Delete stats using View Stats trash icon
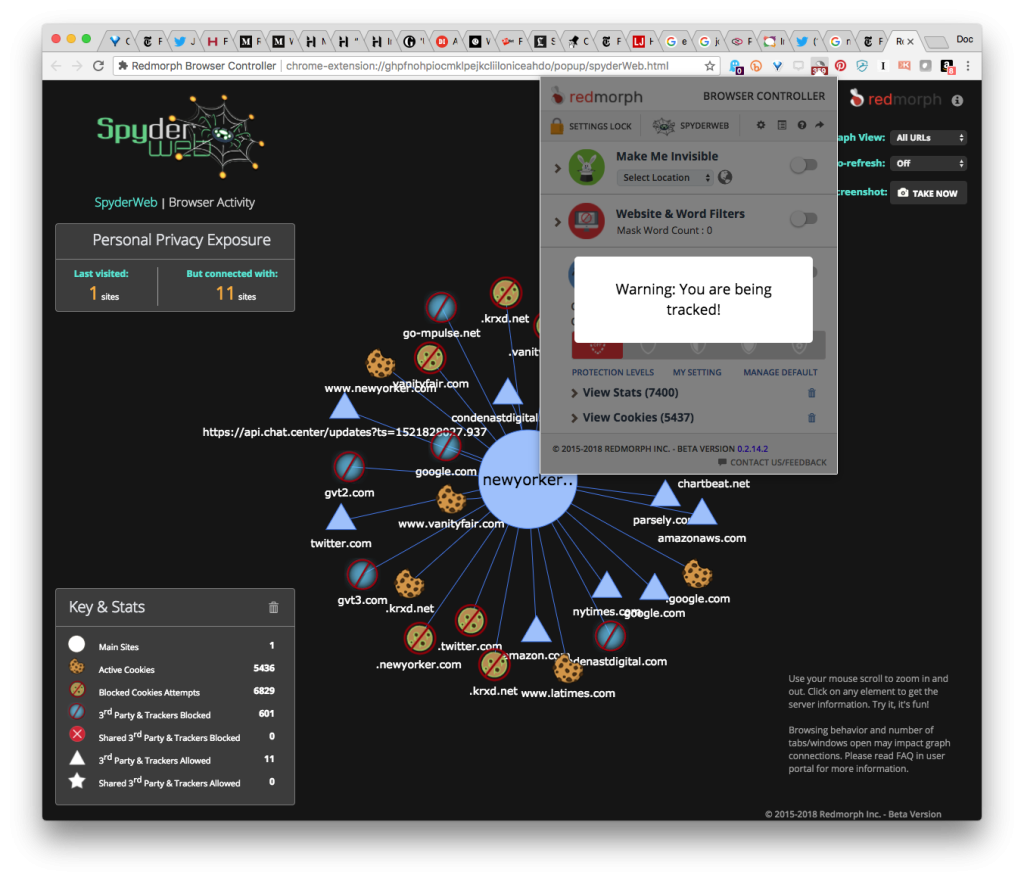Screen dimensions: 1024x881 click(811, 393)
